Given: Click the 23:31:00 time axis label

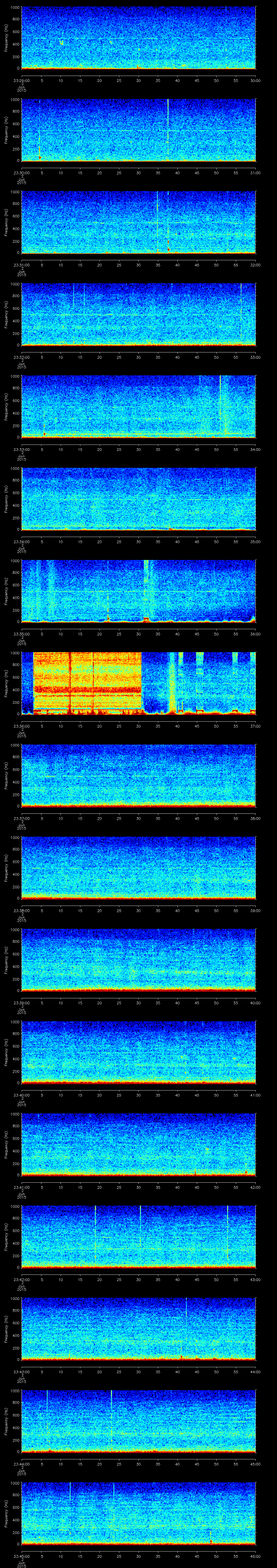Looking at the screenshot, I should click(21, 265).
